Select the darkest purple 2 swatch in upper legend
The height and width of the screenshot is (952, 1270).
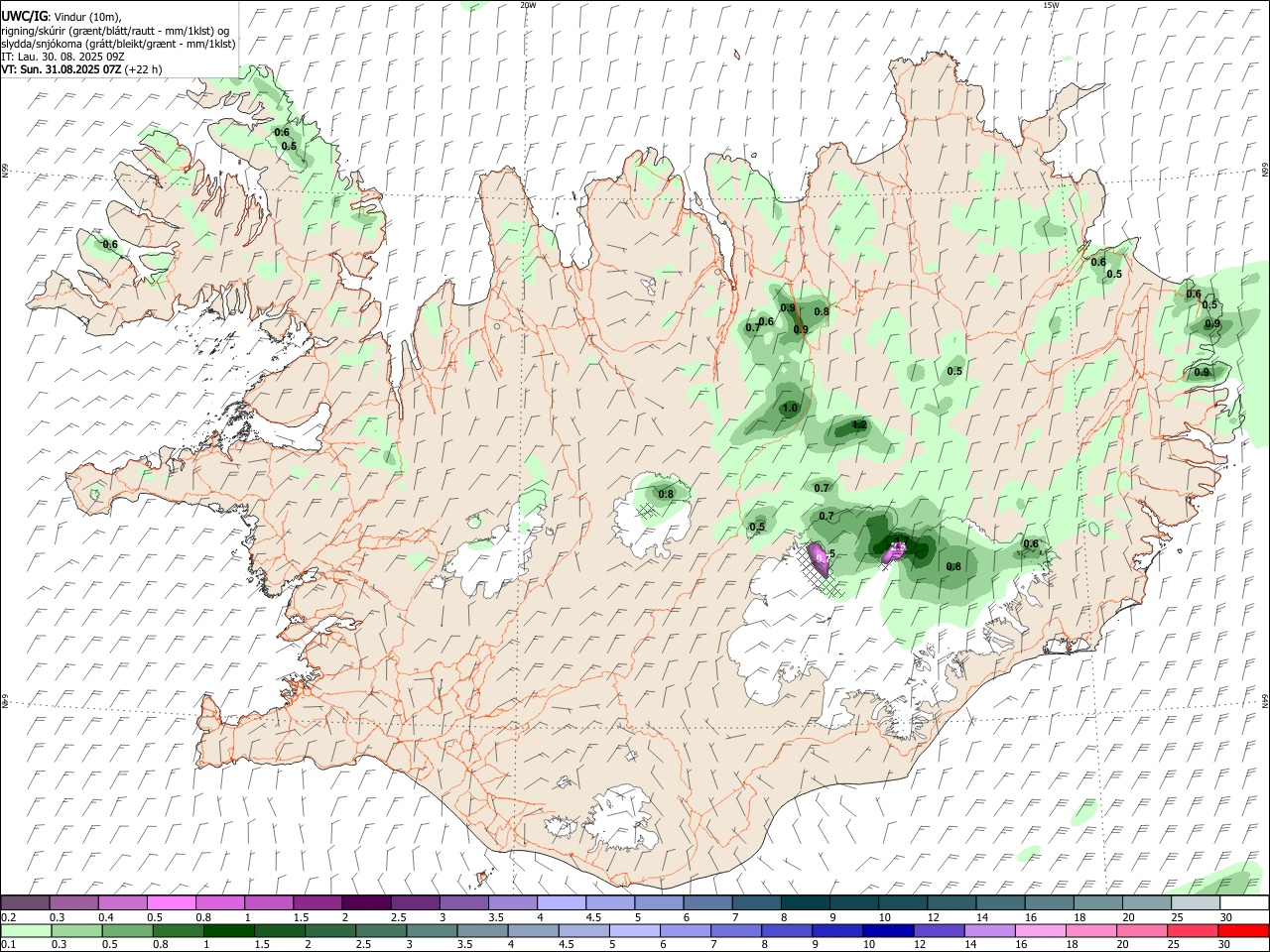click(x=366, y=903)
